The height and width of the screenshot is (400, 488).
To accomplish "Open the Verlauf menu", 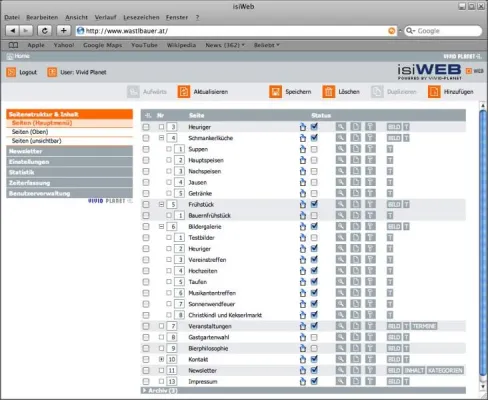I will pyautogui.click(x=105, y=17).
